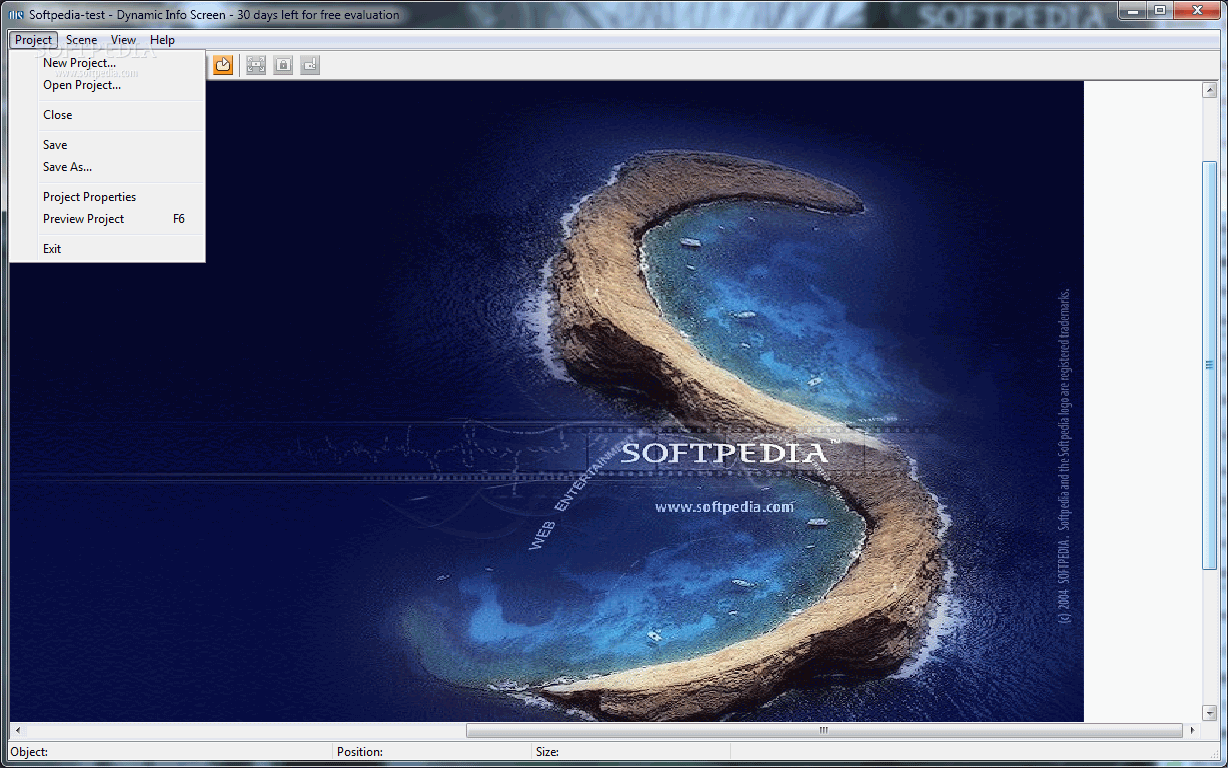Choose Open Project... from the menu
The height and width of the screenshot is (768, 1228).
107,85
